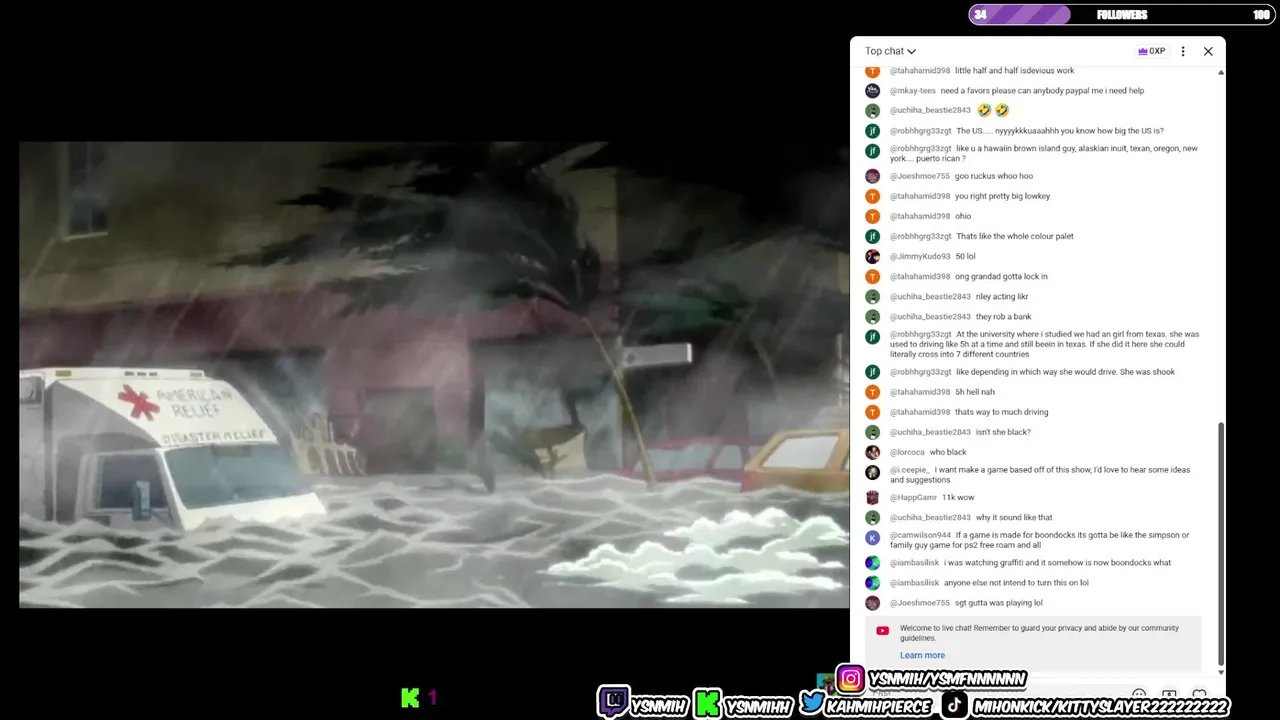The image size is (1280, 720).
Task: Click the @lorcoca username
Action: [x=907, y=452]
